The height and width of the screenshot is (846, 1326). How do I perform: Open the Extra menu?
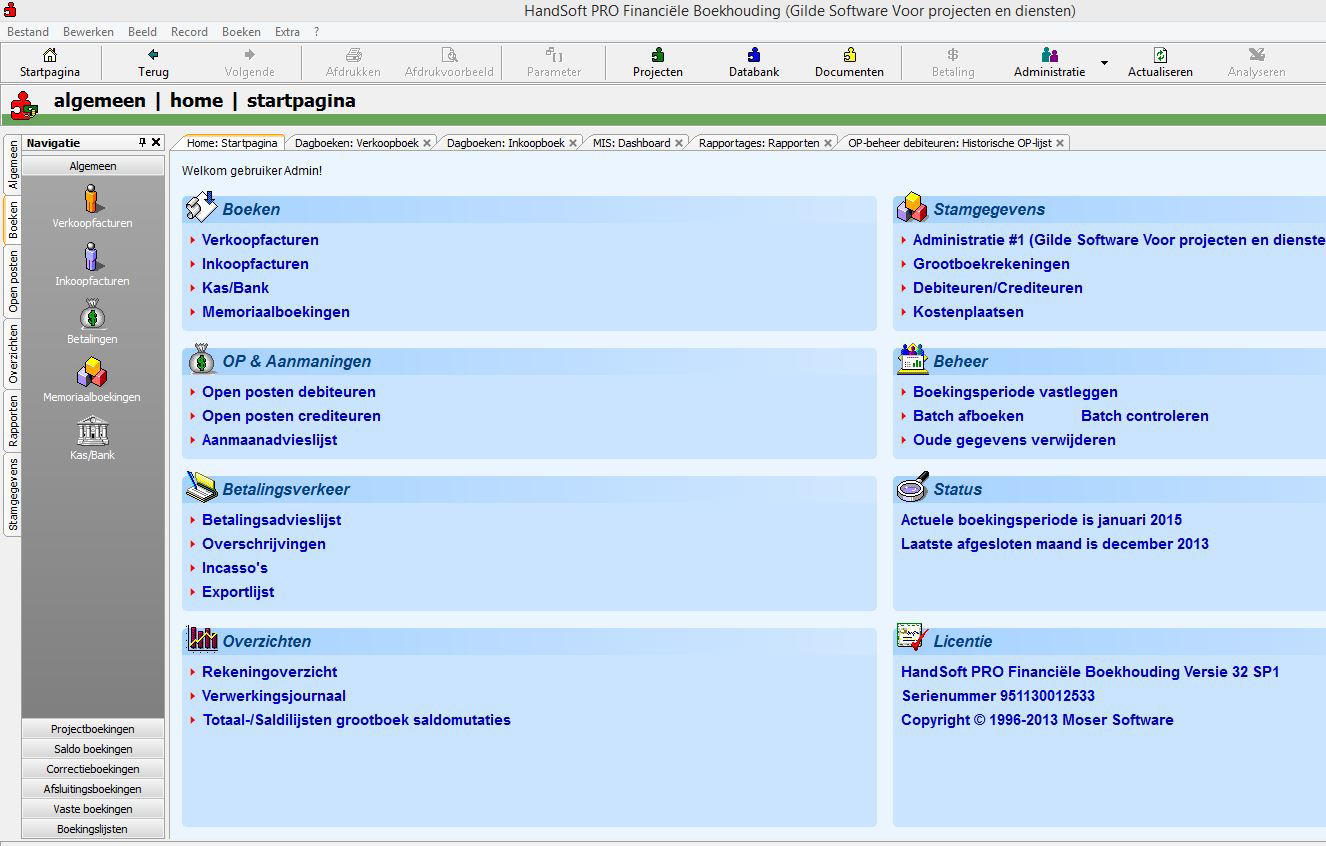tap(287, 32)
